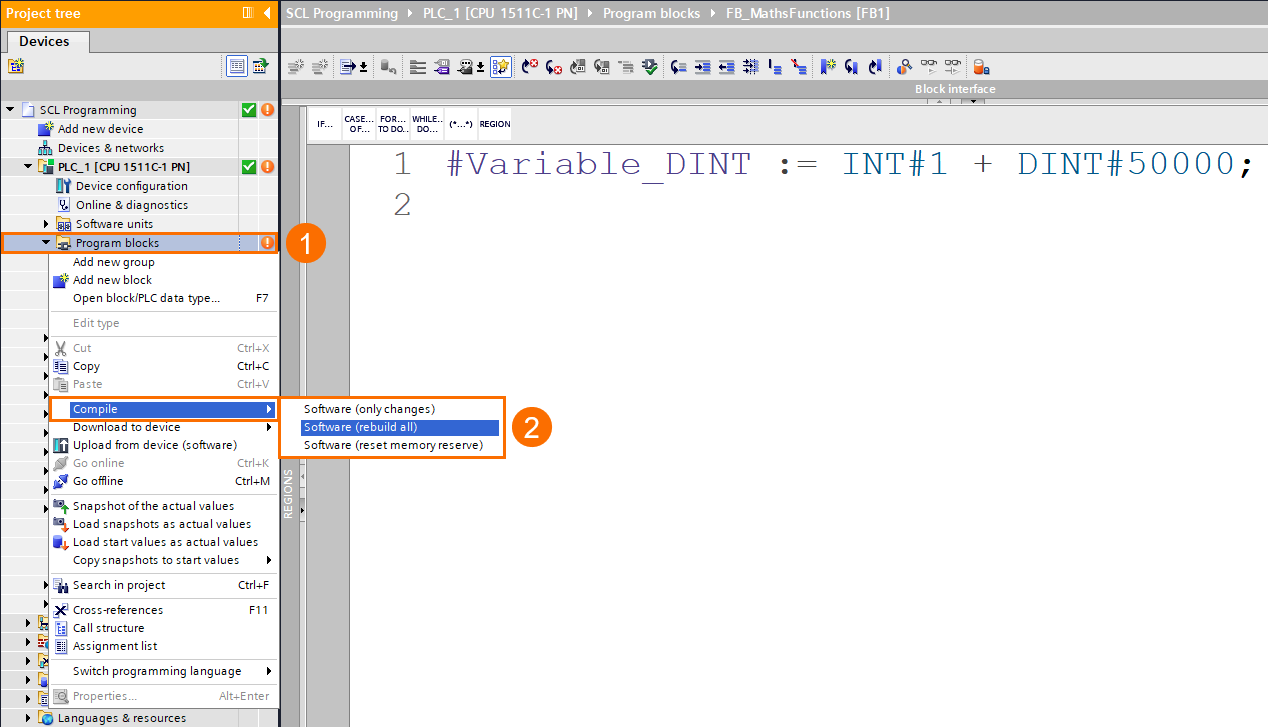Insert an IF...THEN statement snippet
1268x727 pixels.
pos(325,123)
